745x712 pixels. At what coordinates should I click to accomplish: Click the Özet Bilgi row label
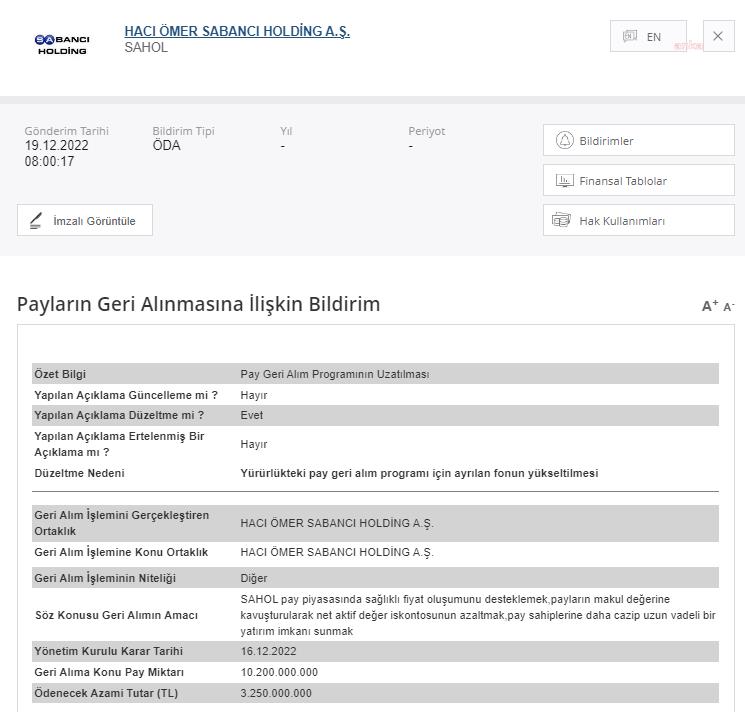click(x=60, y=374)
